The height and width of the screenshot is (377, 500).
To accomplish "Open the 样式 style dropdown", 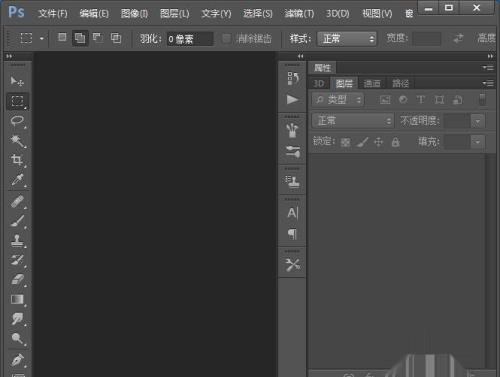I will (347, 39).
